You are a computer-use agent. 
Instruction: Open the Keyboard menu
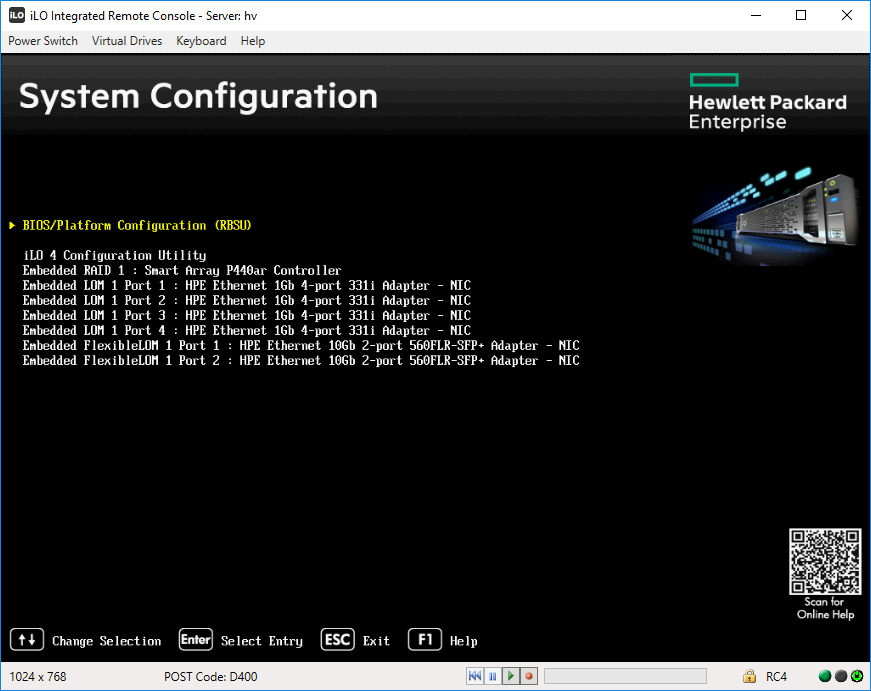pyautogui.click(x=200, y=41)
